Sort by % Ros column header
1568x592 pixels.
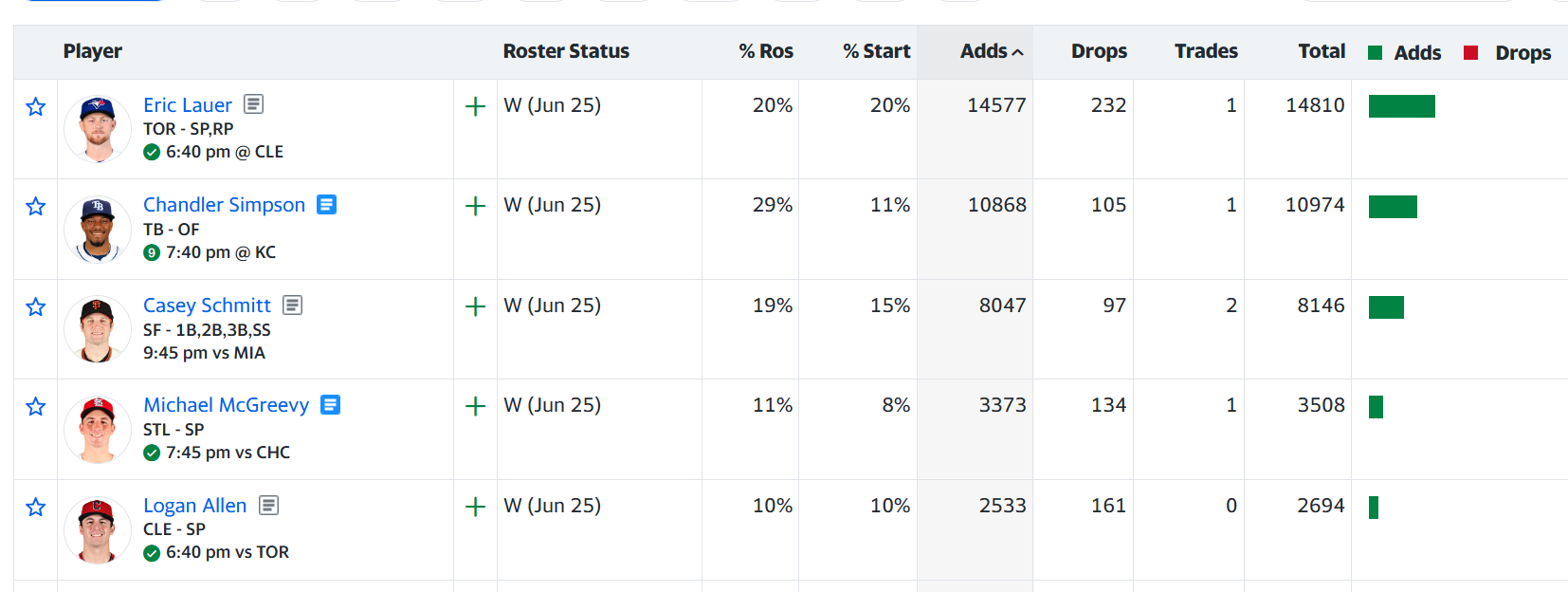tap(766, 51)
